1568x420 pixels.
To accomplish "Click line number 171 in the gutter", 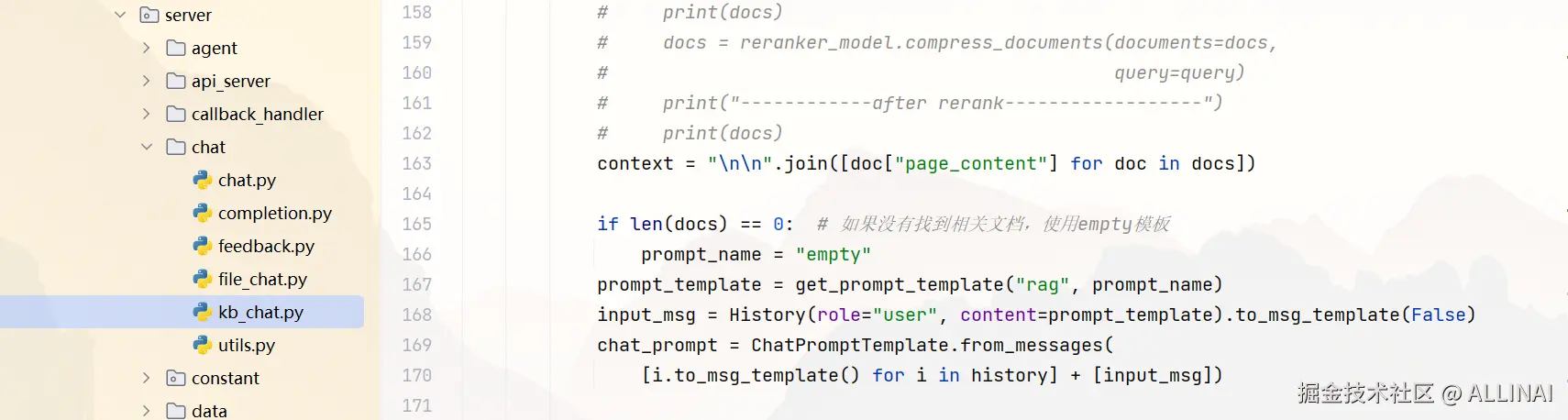I will (x=416, y=405).
